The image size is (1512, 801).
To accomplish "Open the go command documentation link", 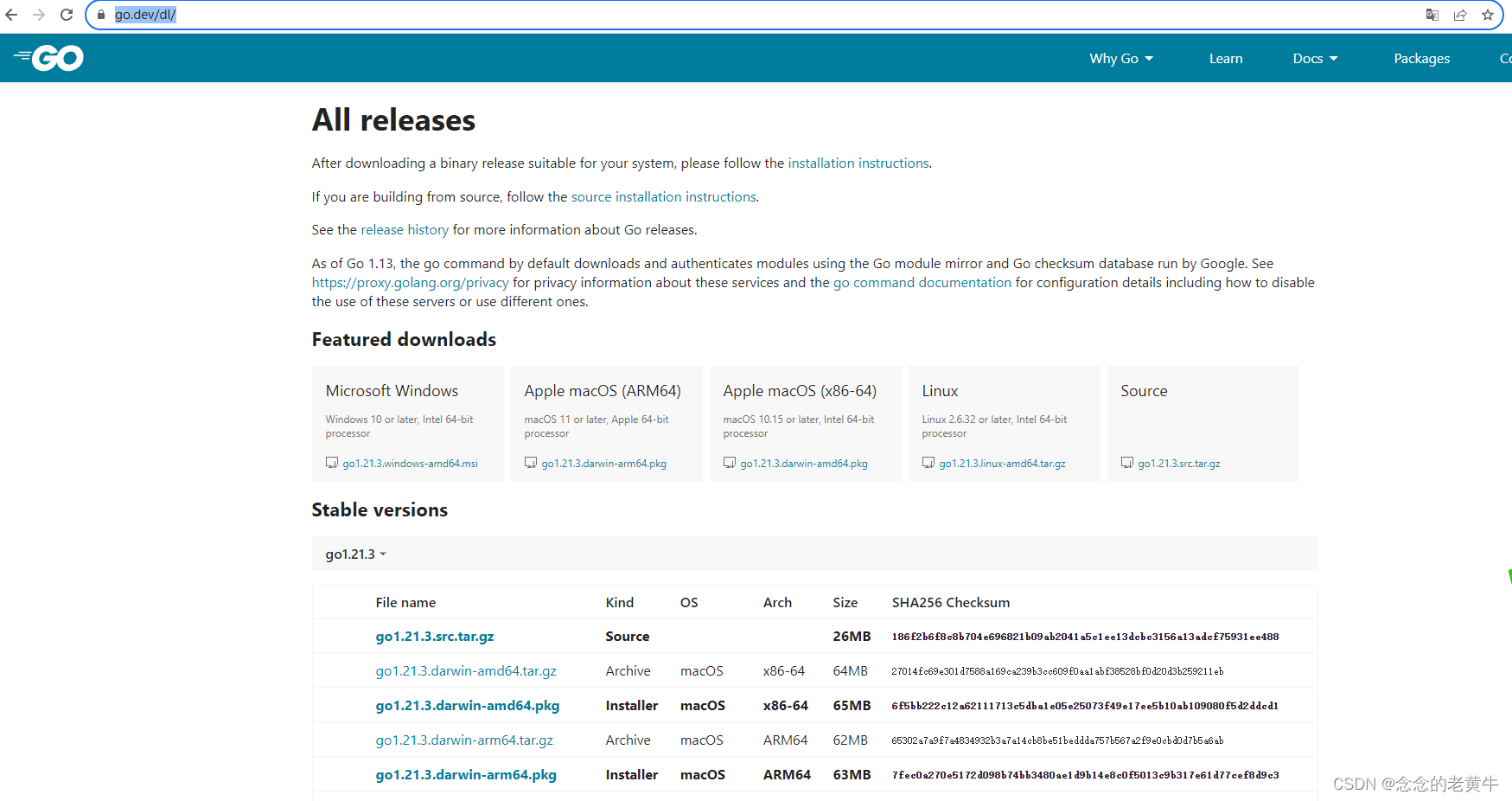I will tap(922, 283).
